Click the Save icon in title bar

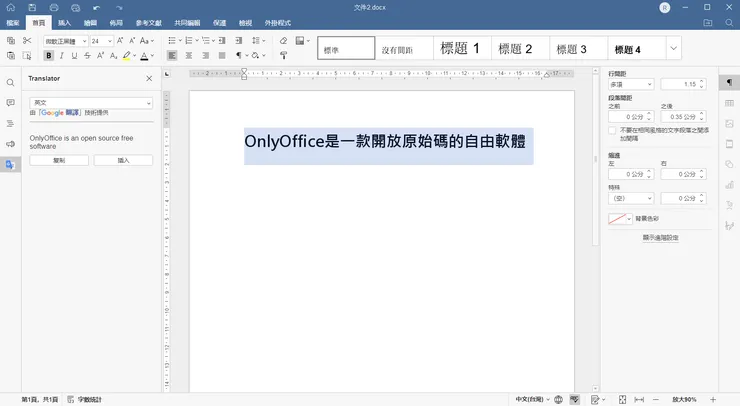32,8
